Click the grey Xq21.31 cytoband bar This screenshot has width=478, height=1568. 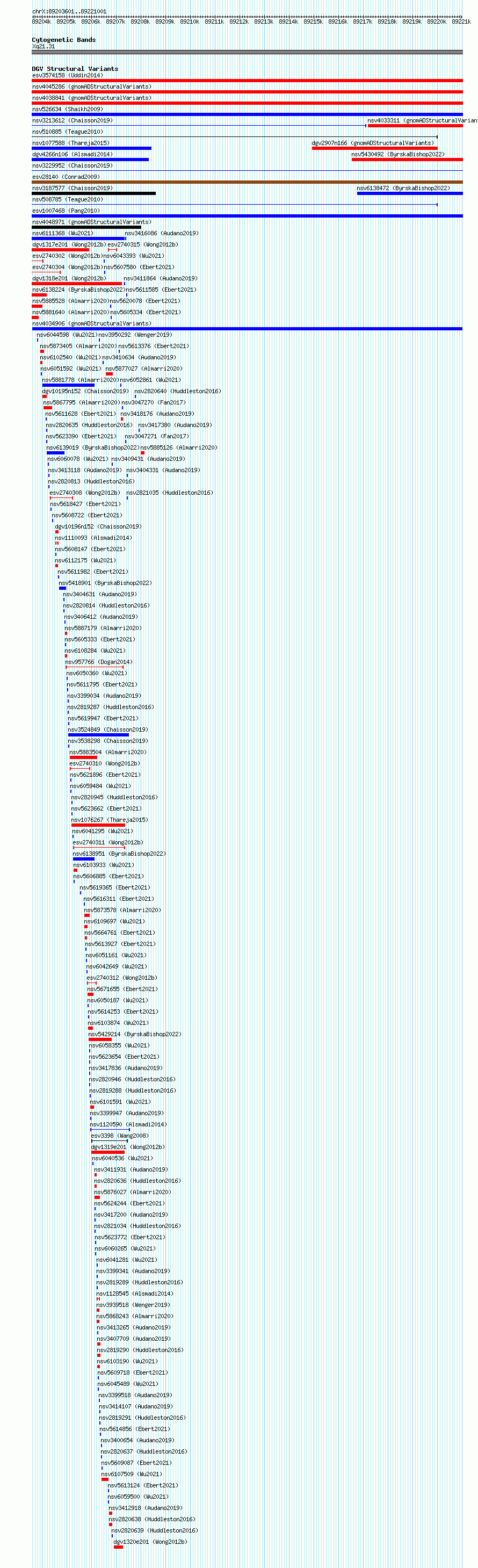(x=247, y=52)
